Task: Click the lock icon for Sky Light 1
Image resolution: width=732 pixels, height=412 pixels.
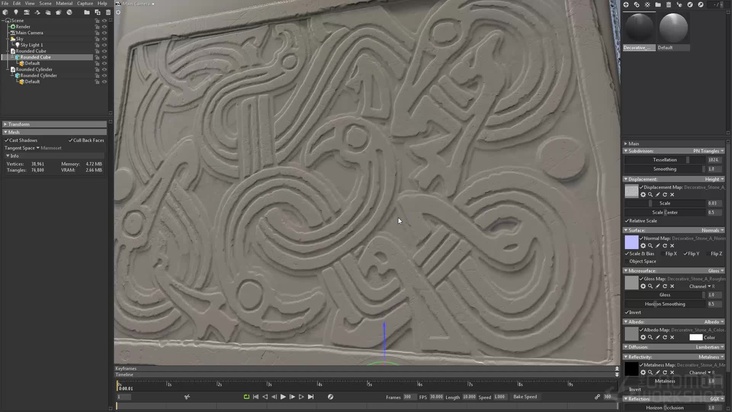Action: 98,45
